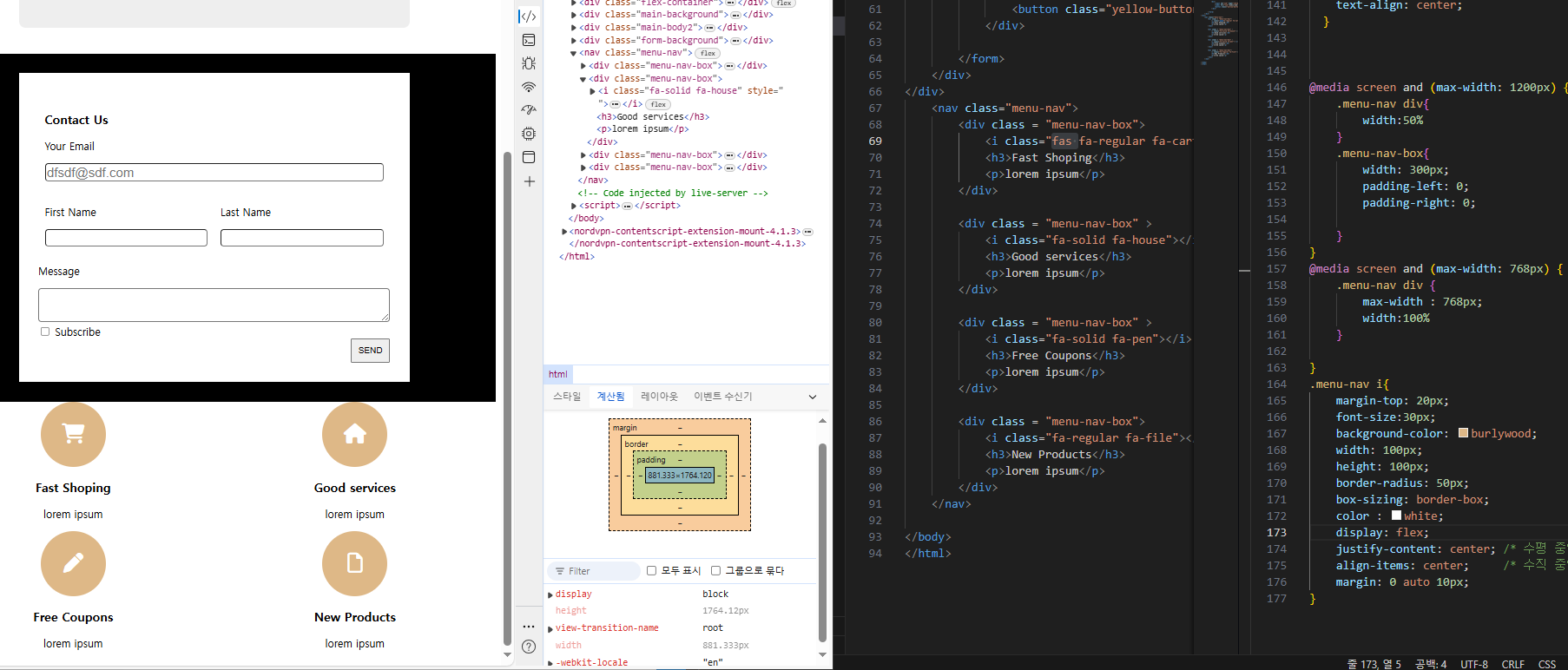Add another DevTools tool with plus icon

(x=529, y=181)
